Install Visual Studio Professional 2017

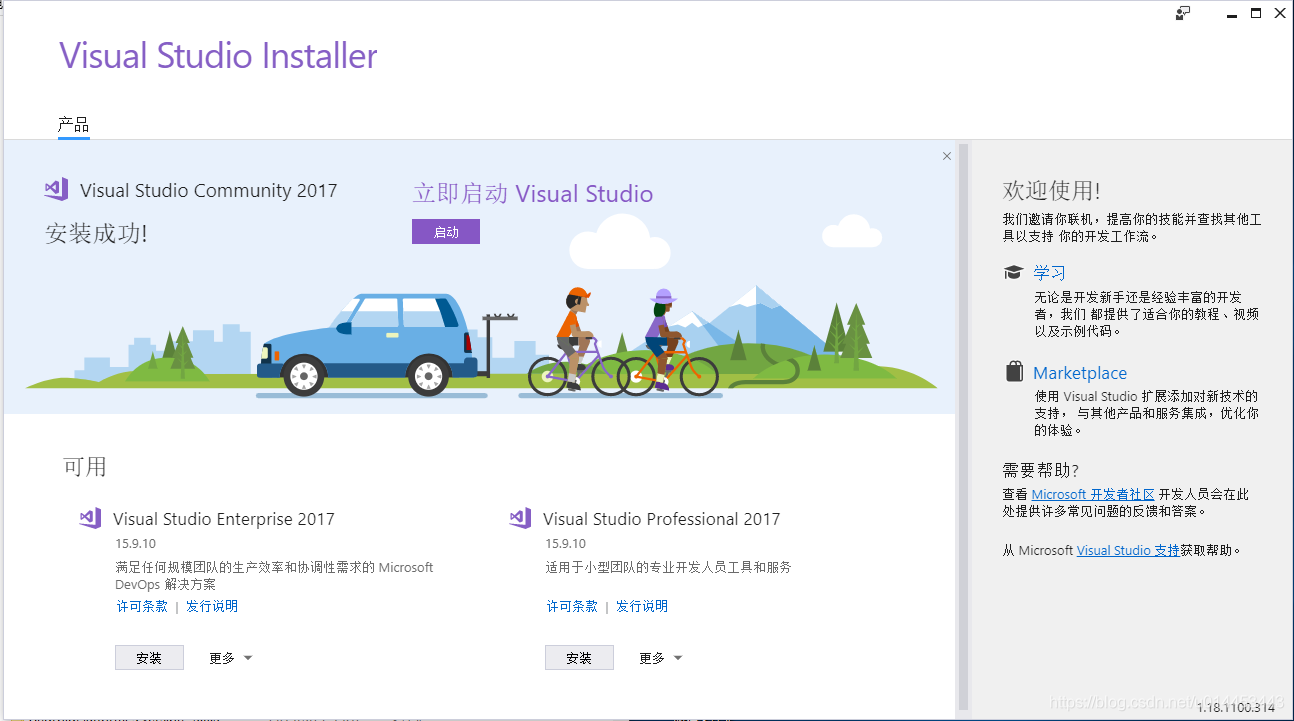(x=579, y=658)
